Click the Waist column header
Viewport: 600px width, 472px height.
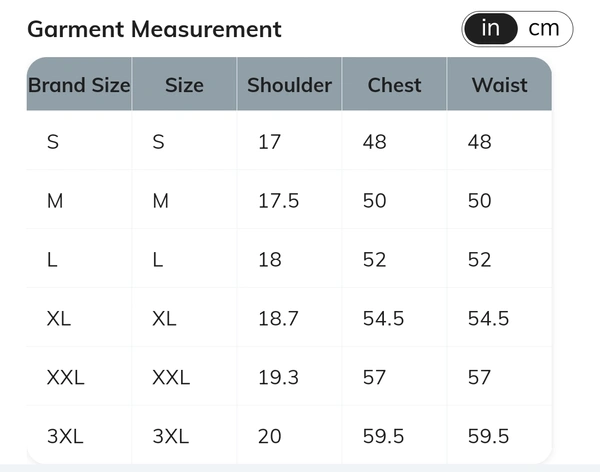[x=499, y=84]
